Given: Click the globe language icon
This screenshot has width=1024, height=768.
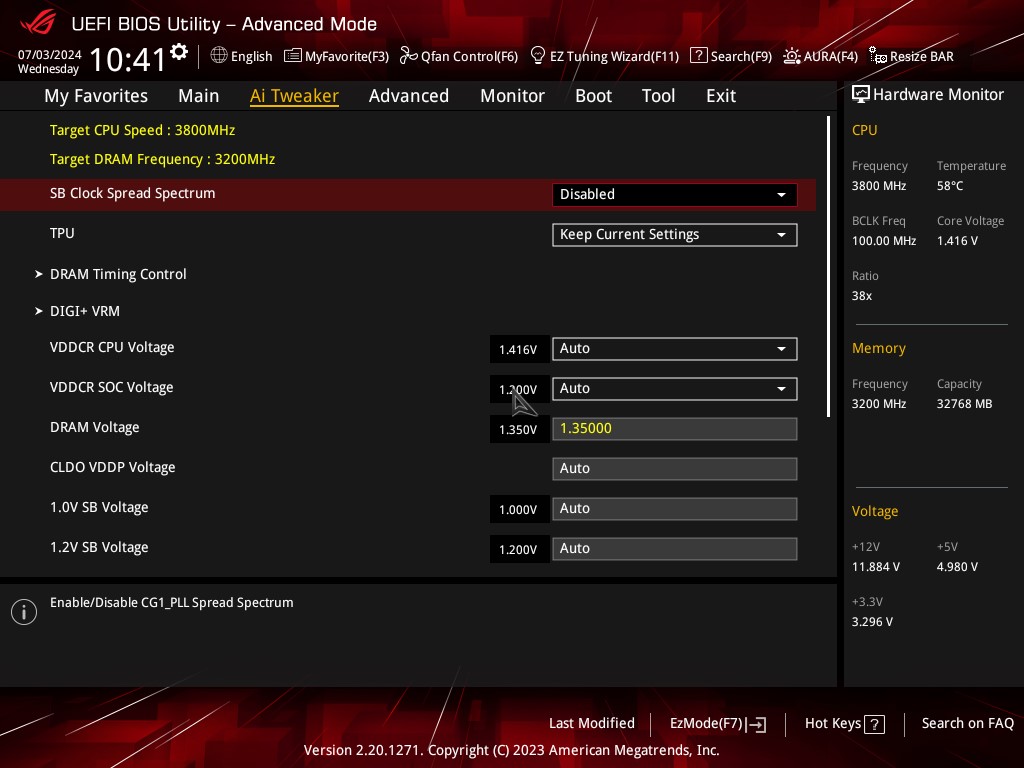Looking at the screenshot, I should pos(219,56).
